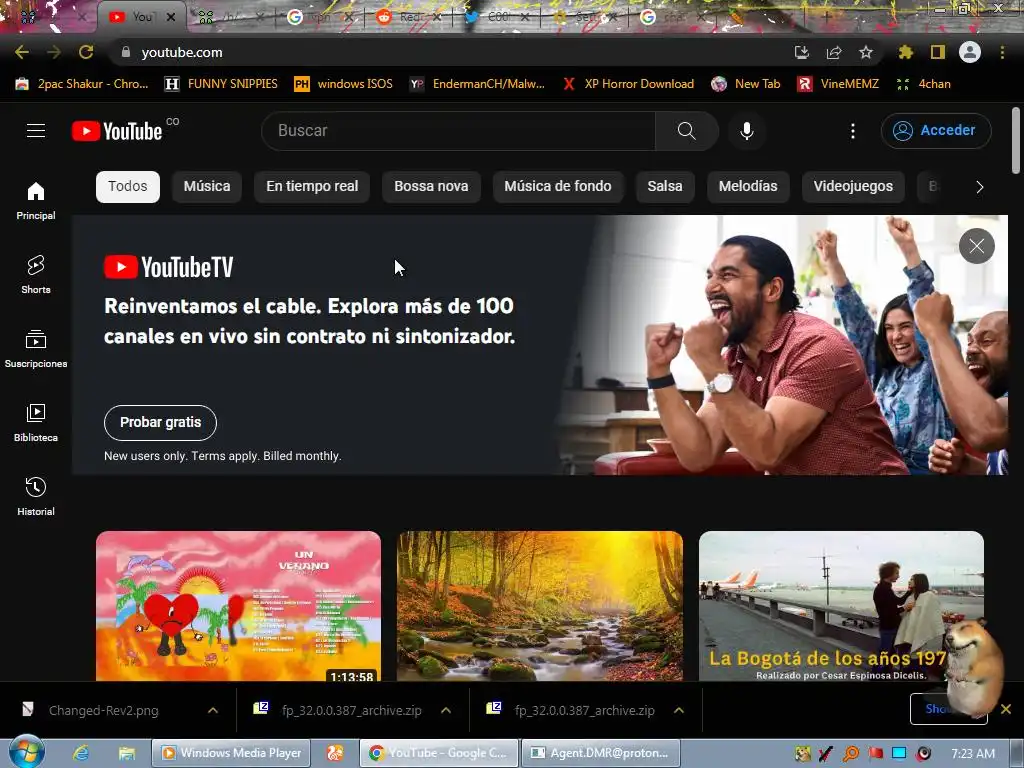Open the FUNNY SNIPPIES bookmark
The height and width of the screenshot is (768, 1024).
(221, 84)
